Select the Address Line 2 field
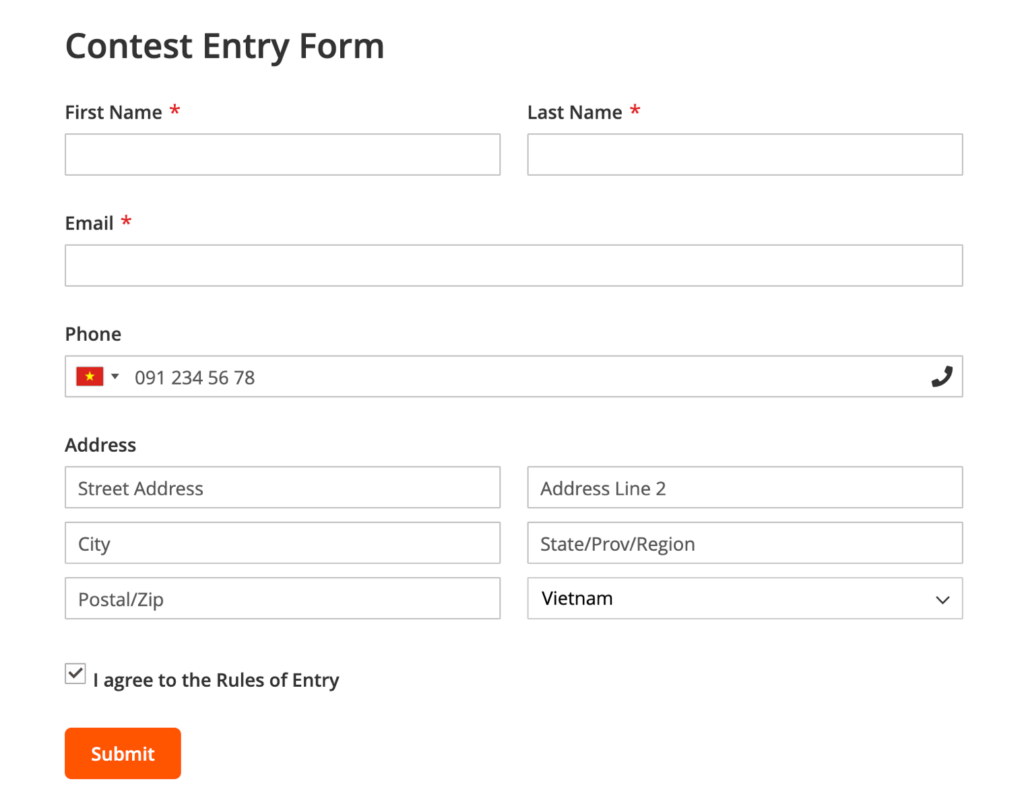Screen dimensions: 1024x808 (744, 487)
